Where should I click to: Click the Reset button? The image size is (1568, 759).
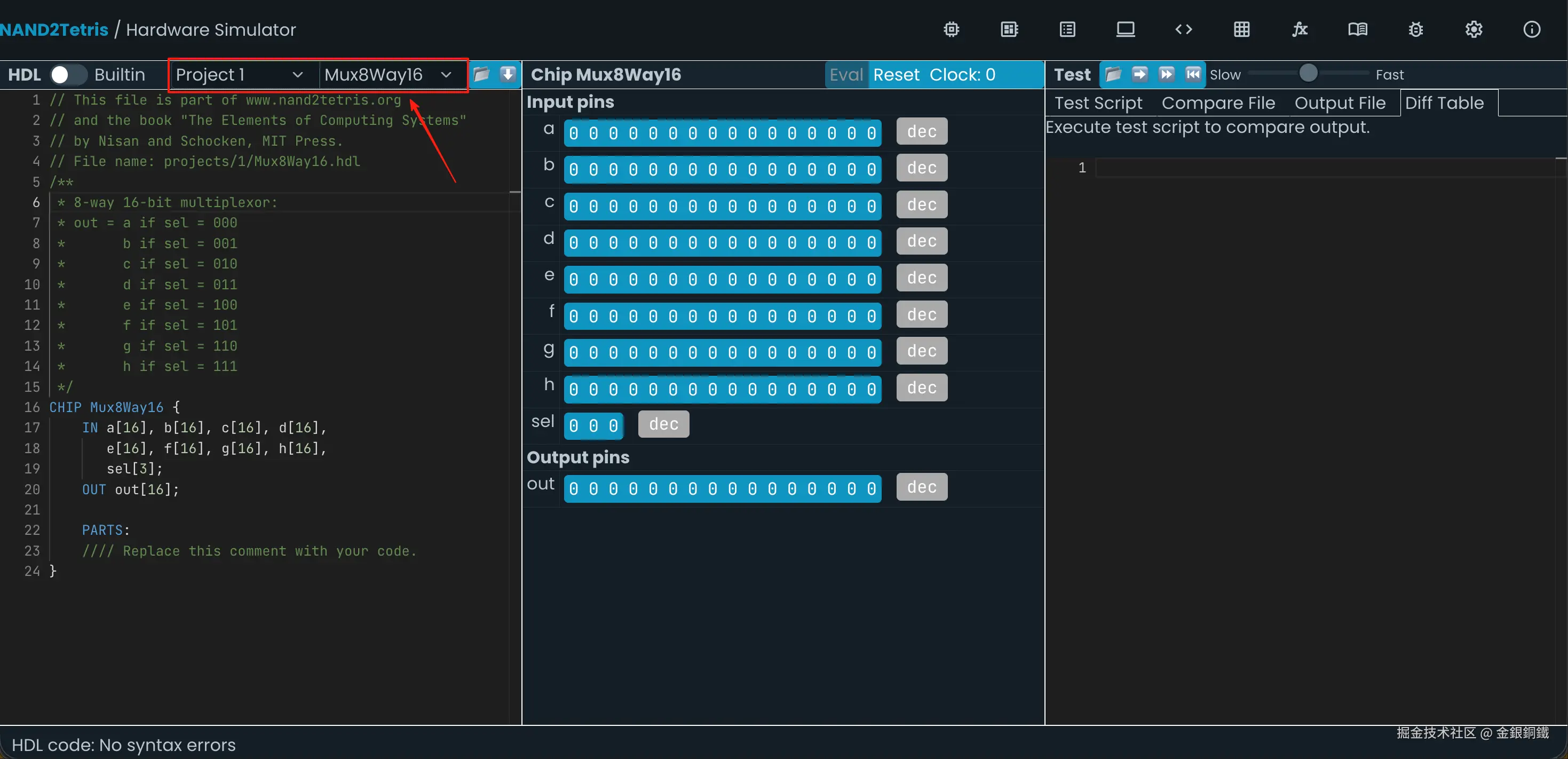click(x=896, y=74)
